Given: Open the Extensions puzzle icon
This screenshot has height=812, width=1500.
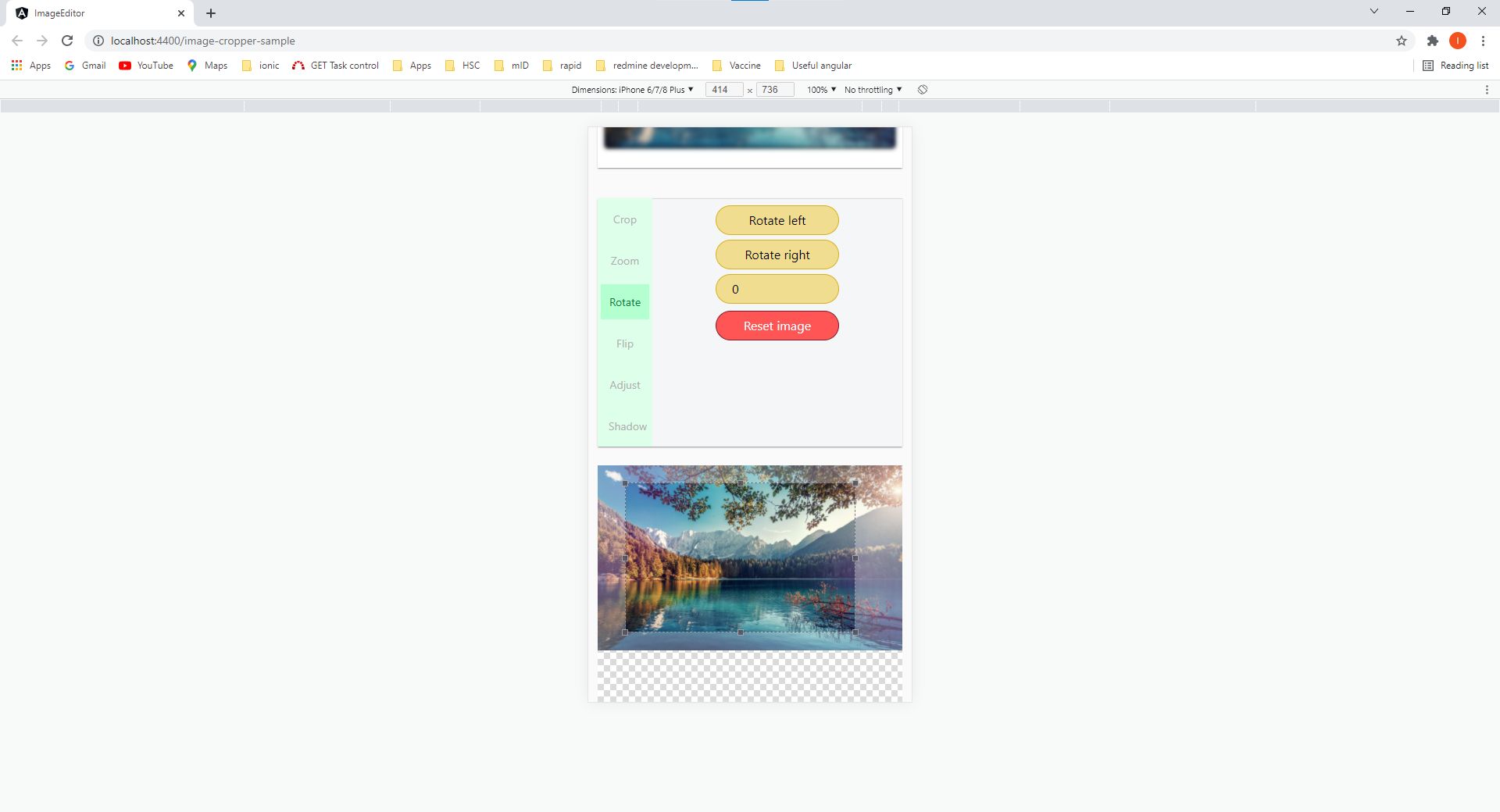Looking at the screenshot, I should coord(1433,41).
